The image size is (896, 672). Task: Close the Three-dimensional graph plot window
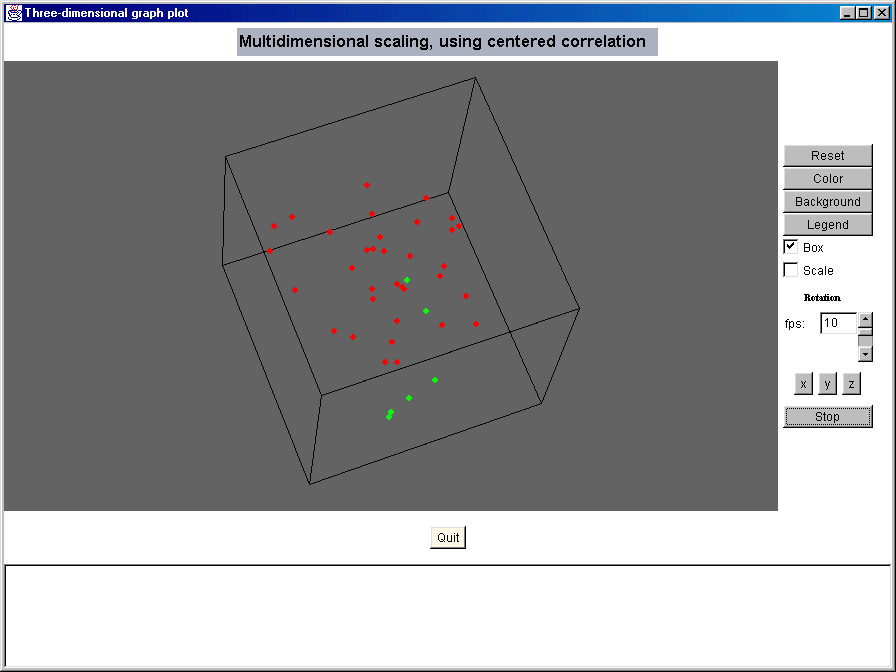click(x=881, y=13)
